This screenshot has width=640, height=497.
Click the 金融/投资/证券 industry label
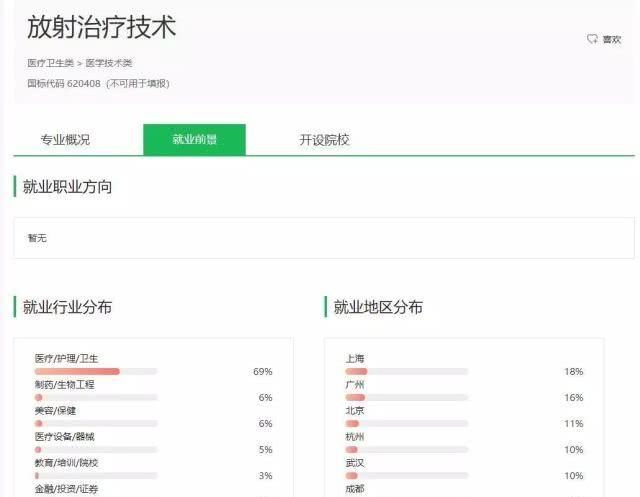click(x=67, y=489)
